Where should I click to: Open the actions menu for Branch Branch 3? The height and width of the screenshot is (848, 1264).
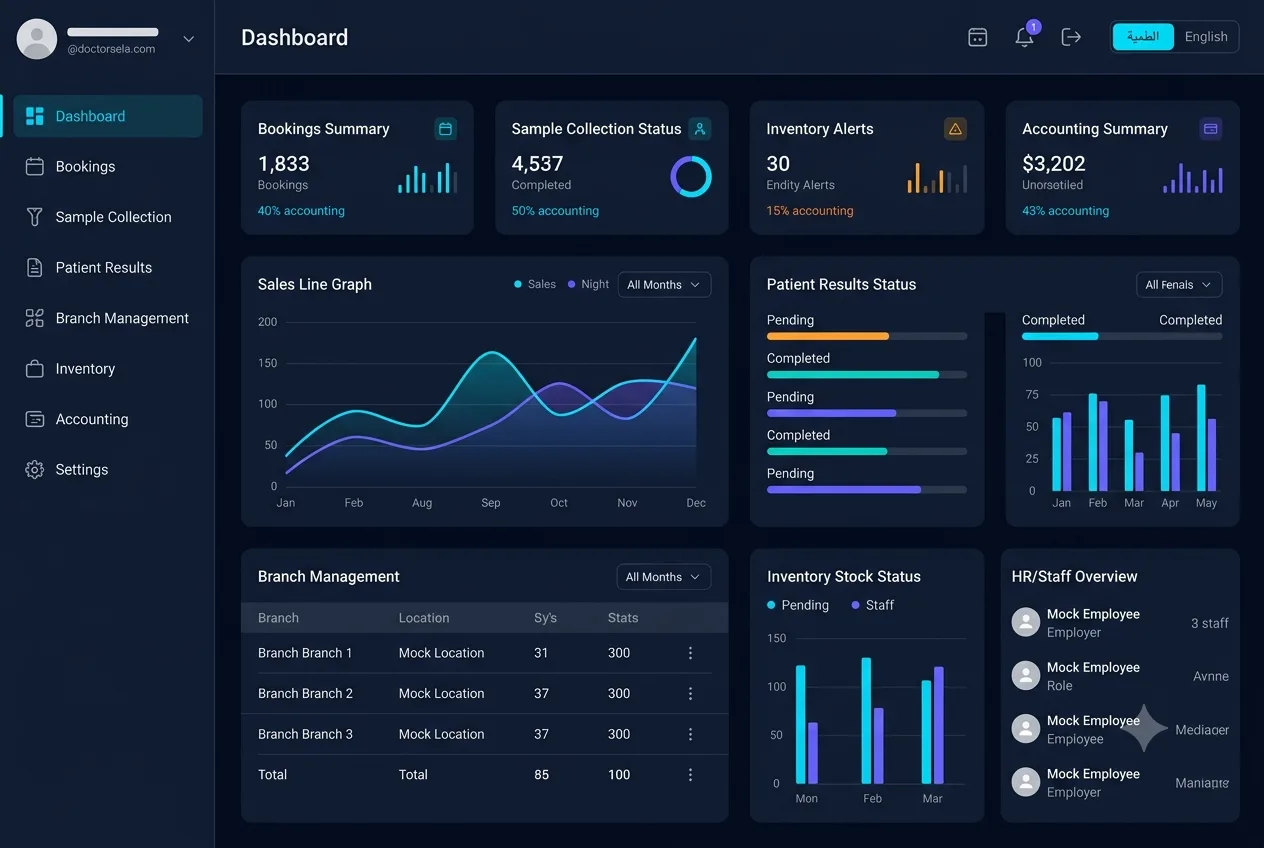click(690, 734)
